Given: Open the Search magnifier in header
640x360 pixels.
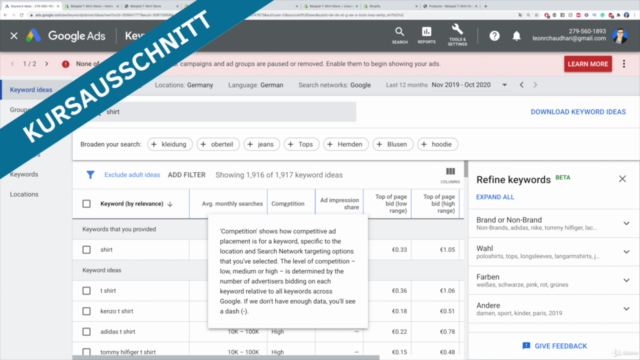Looking at the screenshot, I should [x=400, y=35].
